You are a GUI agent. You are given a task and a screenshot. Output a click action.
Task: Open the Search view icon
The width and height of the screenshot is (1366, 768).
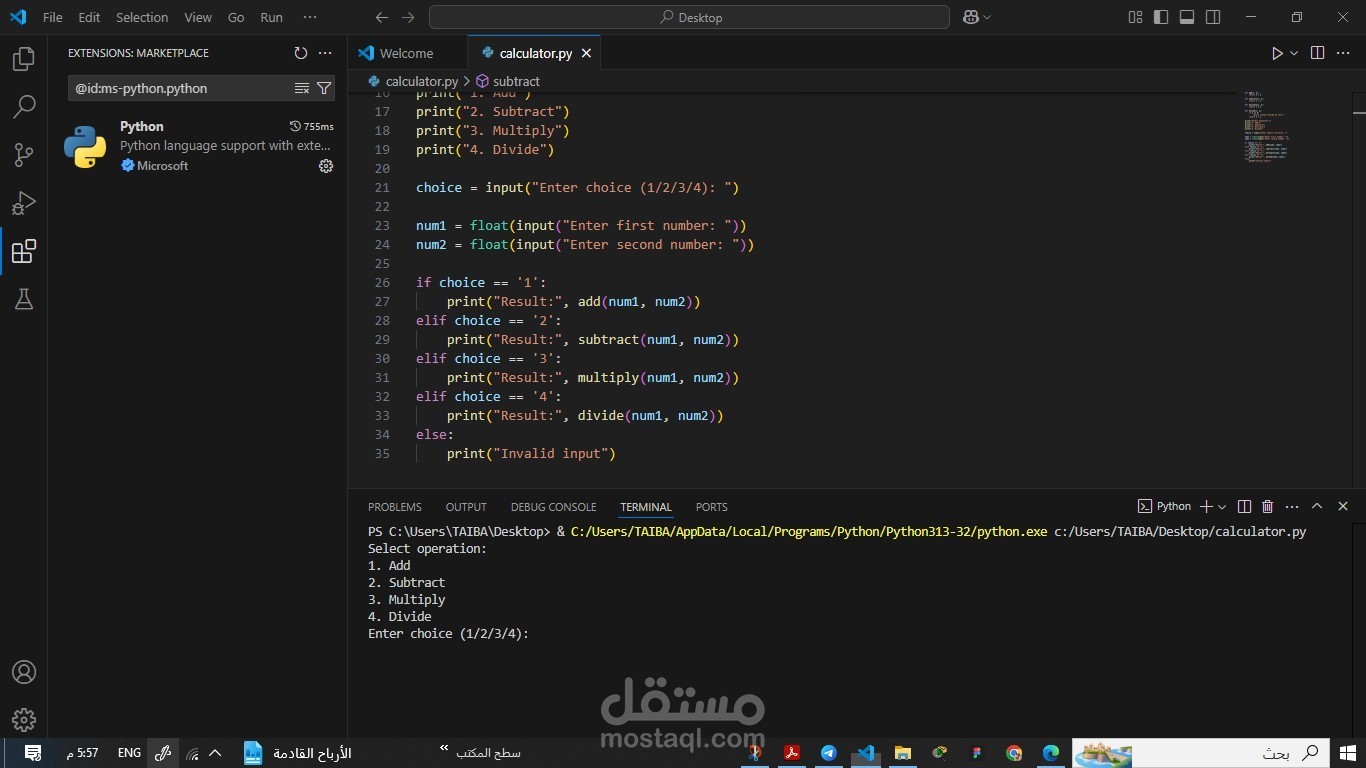pos(24,107)
